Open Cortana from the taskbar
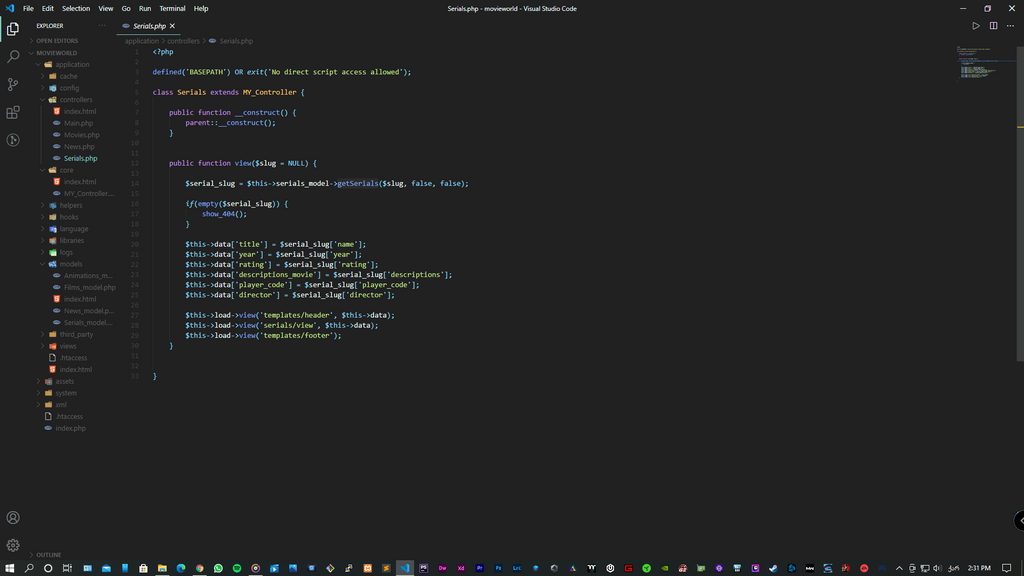The width and height of the screenshot is (1024, 576). click(48, 568)
